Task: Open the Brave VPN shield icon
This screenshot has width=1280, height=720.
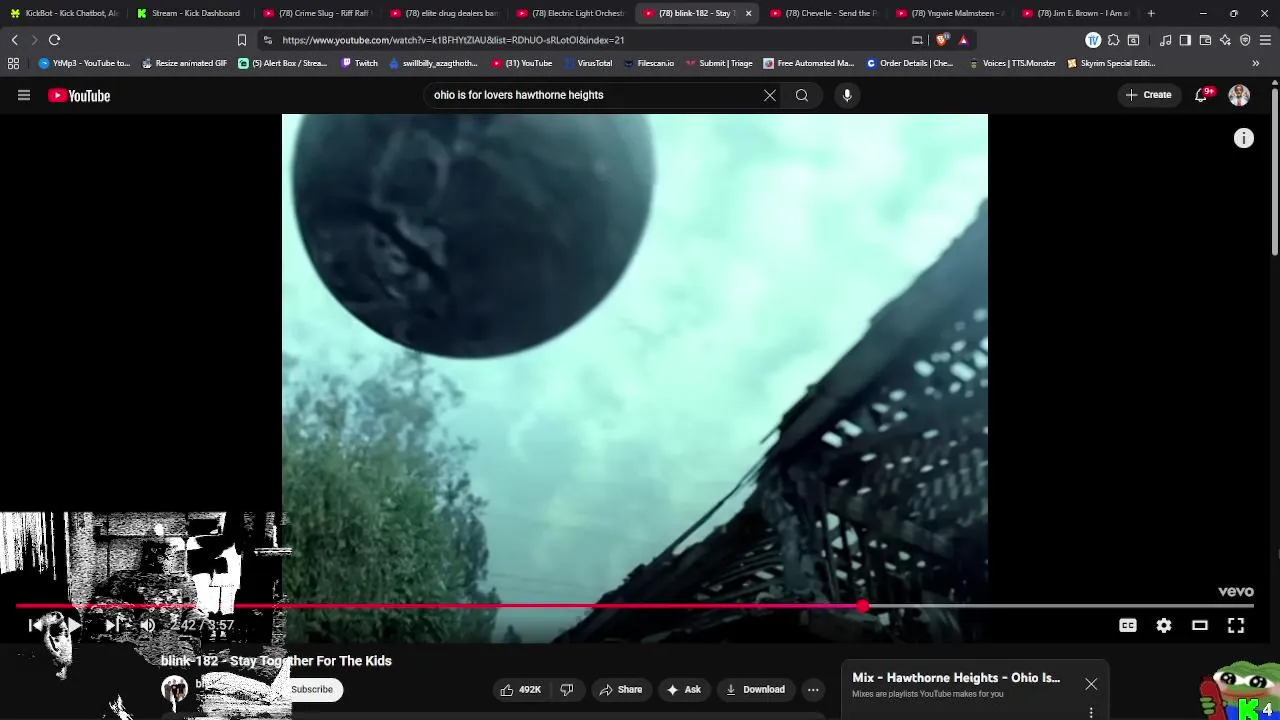Action: coord(1245,40)
